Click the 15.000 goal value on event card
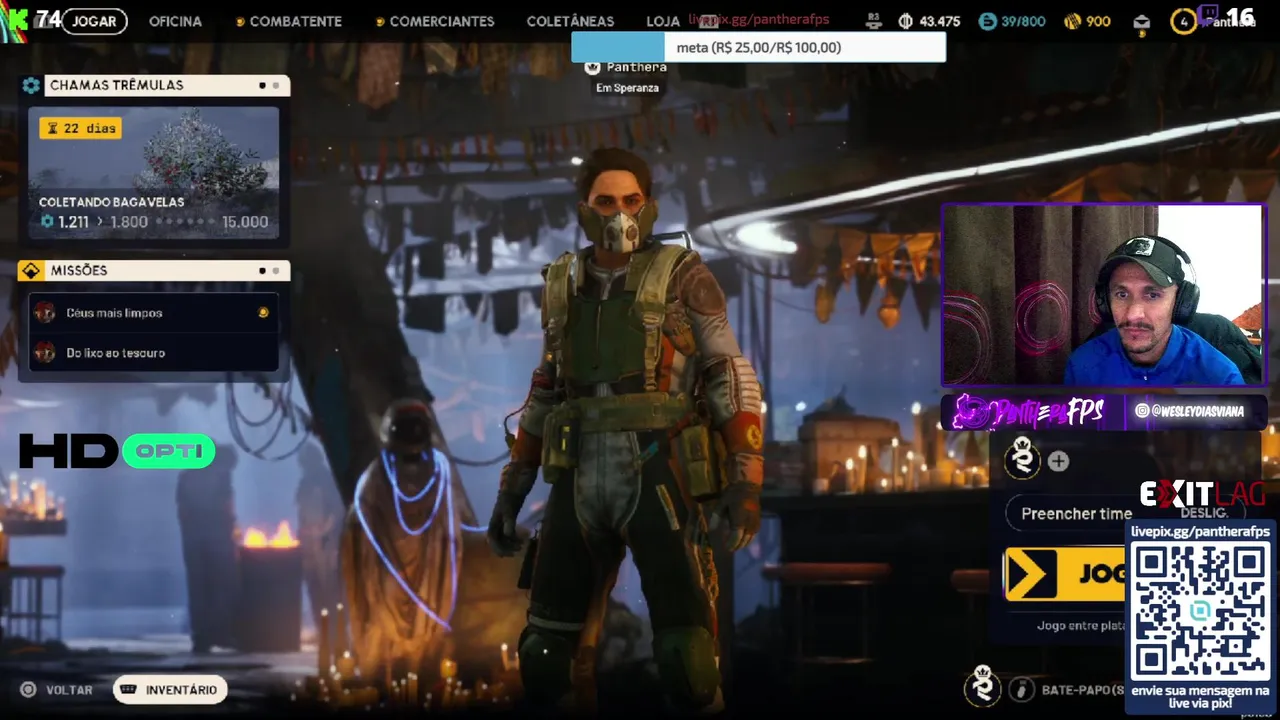This screenshot has width=1280, height=720. coord(245,222)
